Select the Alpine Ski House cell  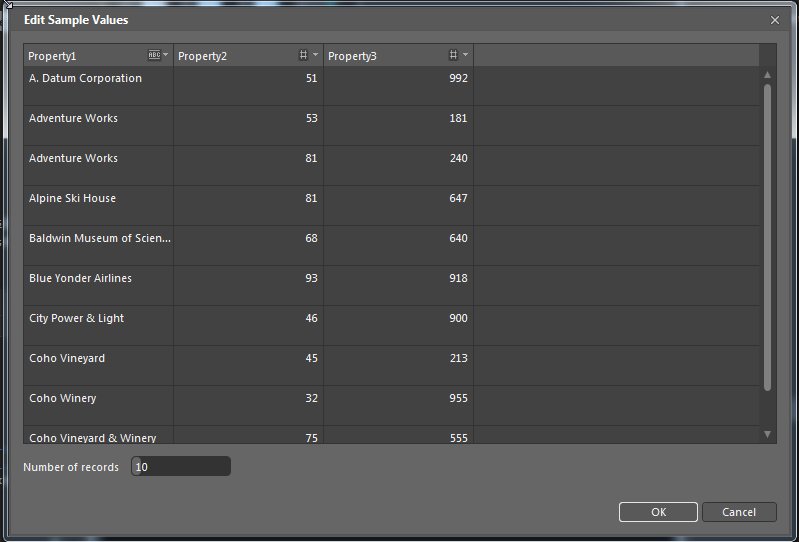pyautogui.click(x=98, y=205)
